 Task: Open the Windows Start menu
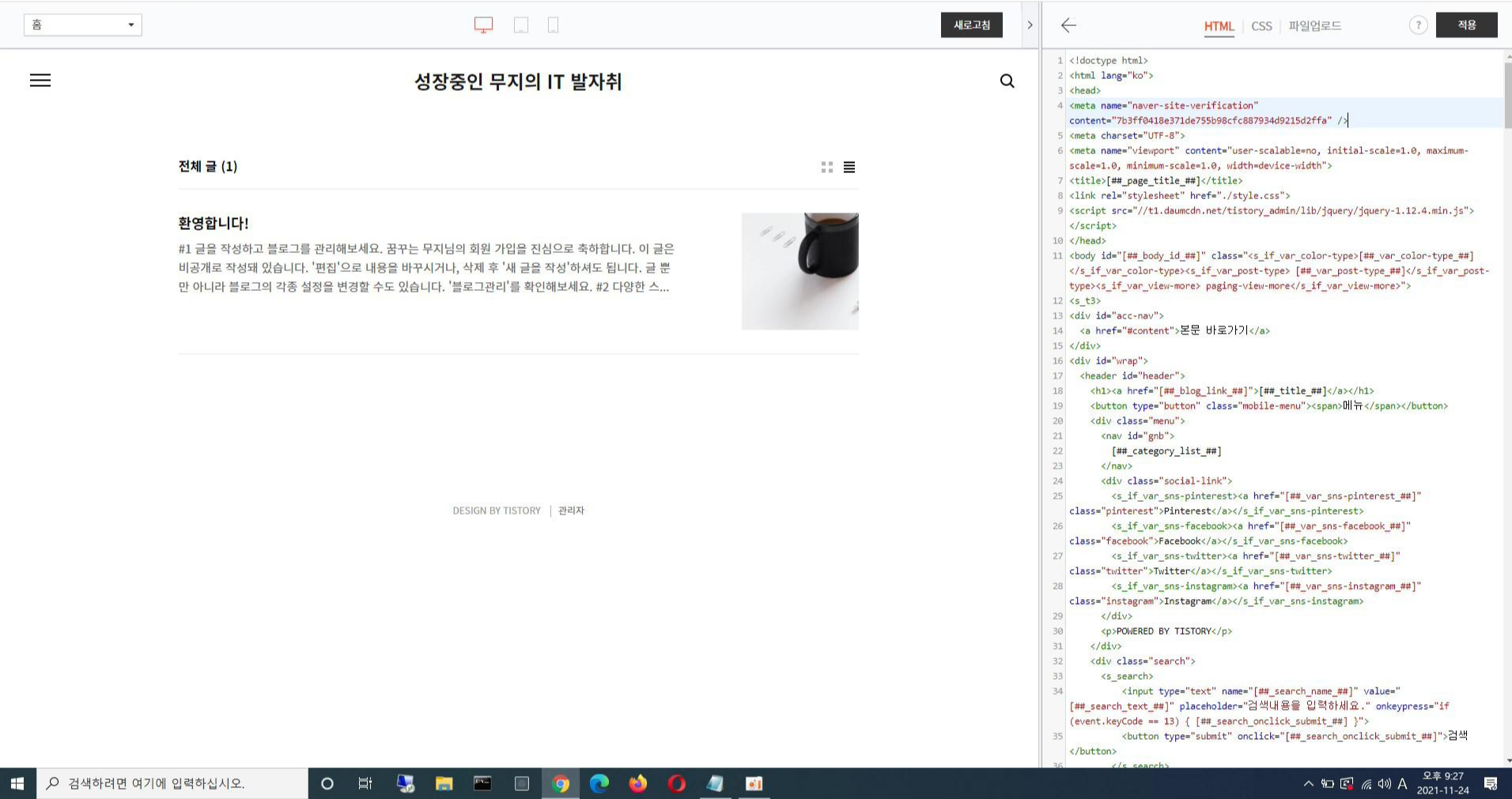coord(17,783)
